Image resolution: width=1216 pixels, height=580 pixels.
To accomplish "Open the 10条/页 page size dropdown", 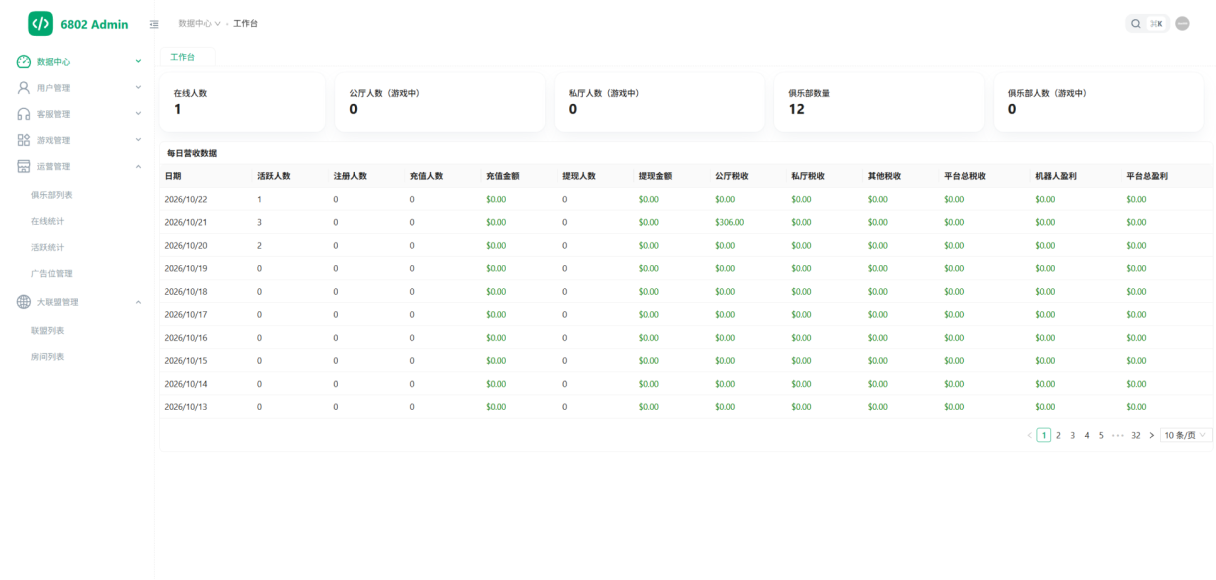I will tap(1186, 436).
